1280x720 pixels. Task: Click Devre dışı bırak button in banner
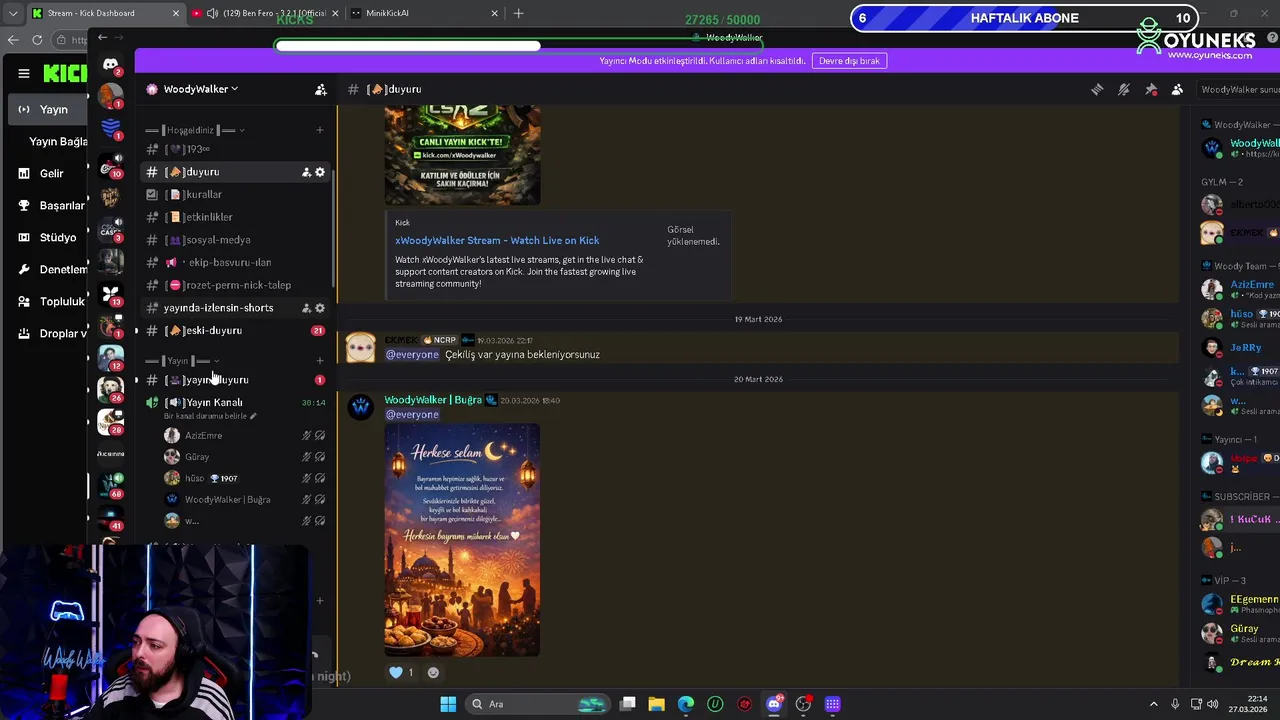coord(849,61)
